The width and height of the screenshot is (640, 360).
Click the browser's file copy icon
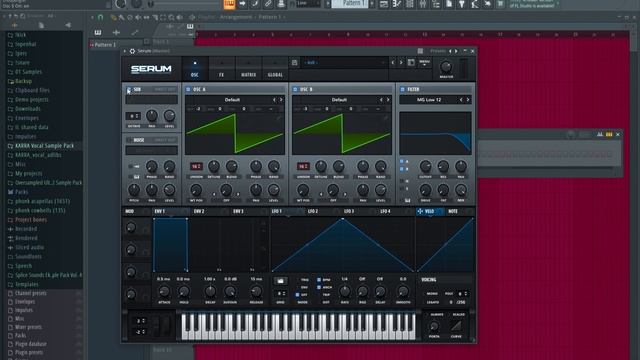pos(41,25)
